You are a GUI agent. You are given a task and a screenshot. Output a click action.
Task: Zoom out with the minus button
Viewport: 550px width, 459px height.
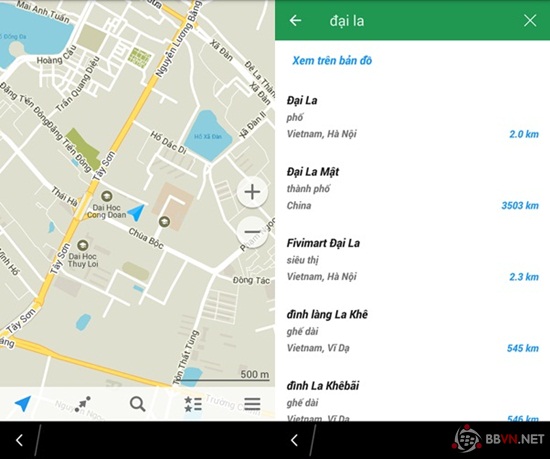[252, 232]
